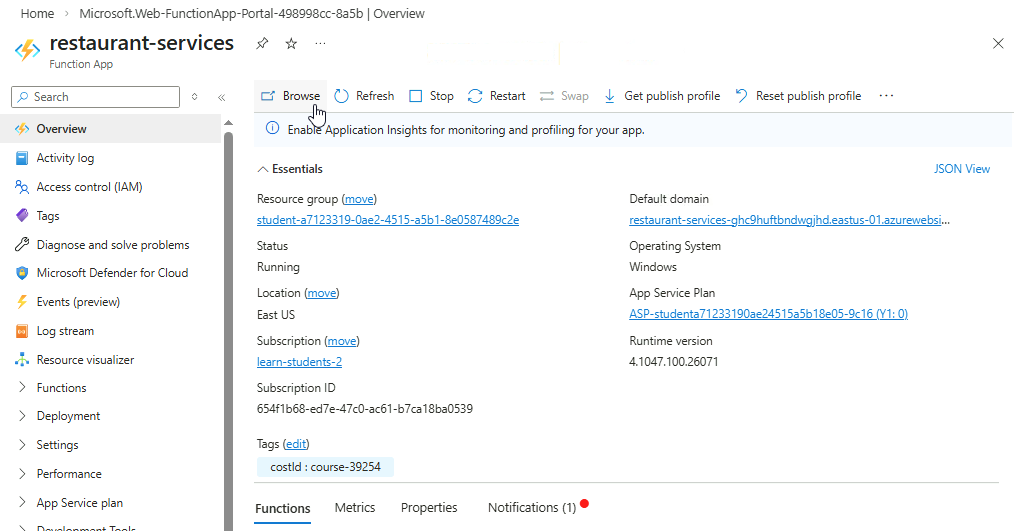Pin the restaurant-services resource
Image resolution: width=1014 pixels, height=531 pixels.
click(x=262, y=44)
